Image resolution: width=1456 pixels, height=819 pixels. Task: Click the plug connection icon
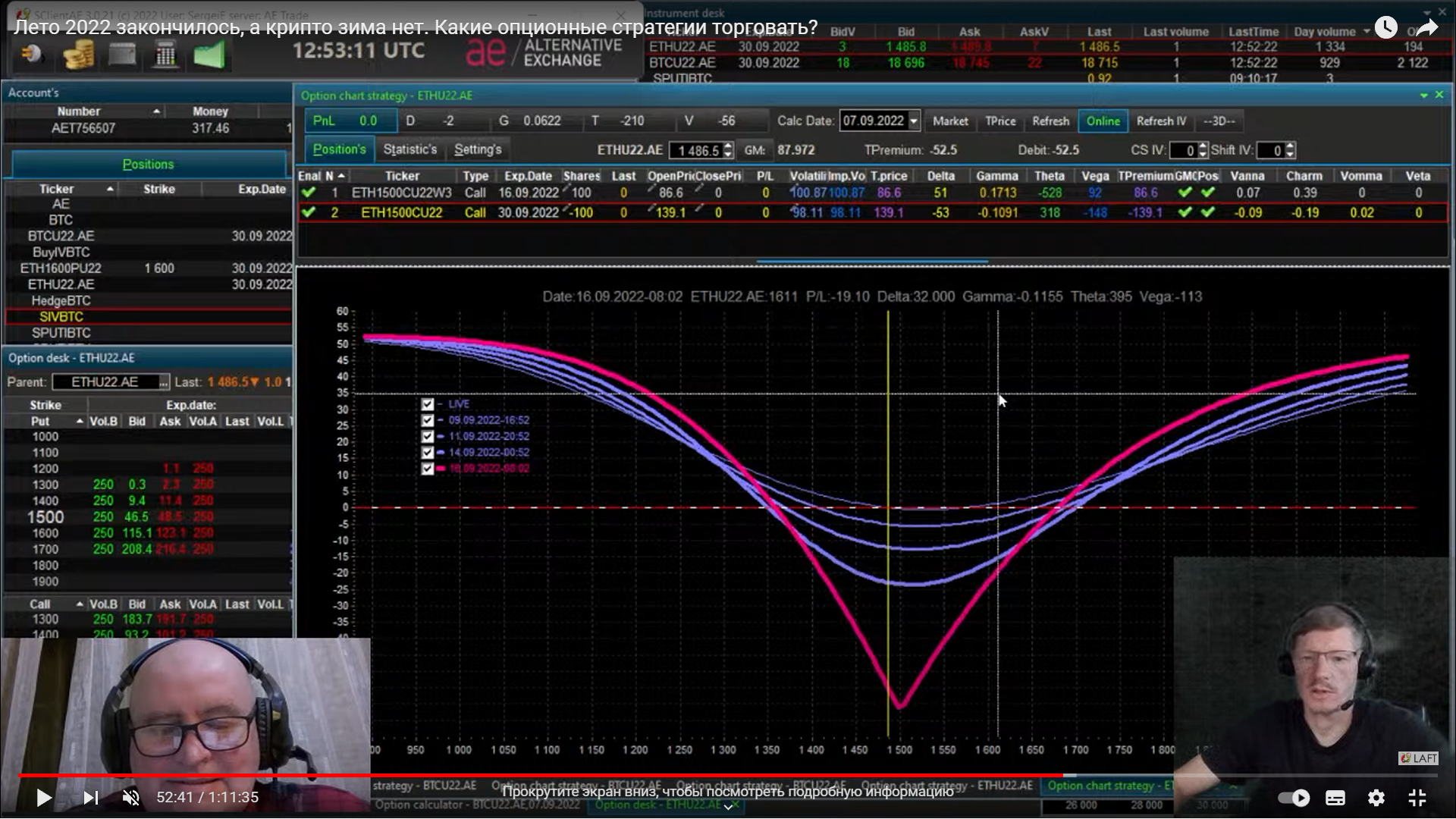[x=32, y=55]
